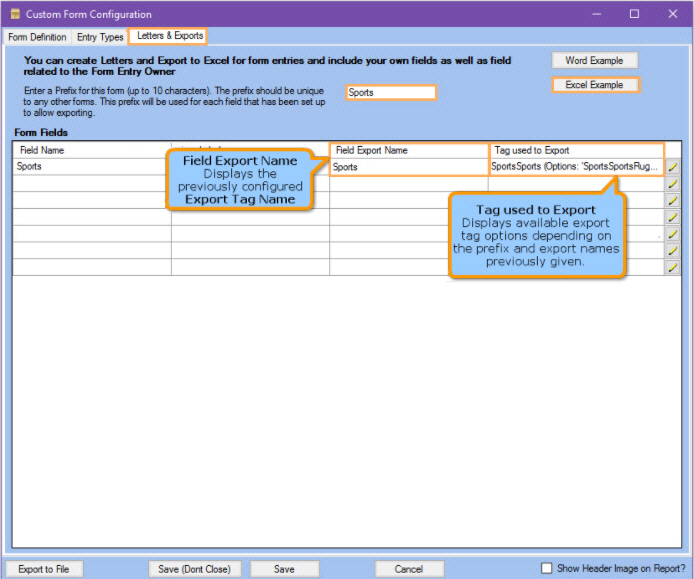This screenshot has width=694, height=579.
Task: Enable Show Header Image on Report checkbox
Action: (546, 568)
